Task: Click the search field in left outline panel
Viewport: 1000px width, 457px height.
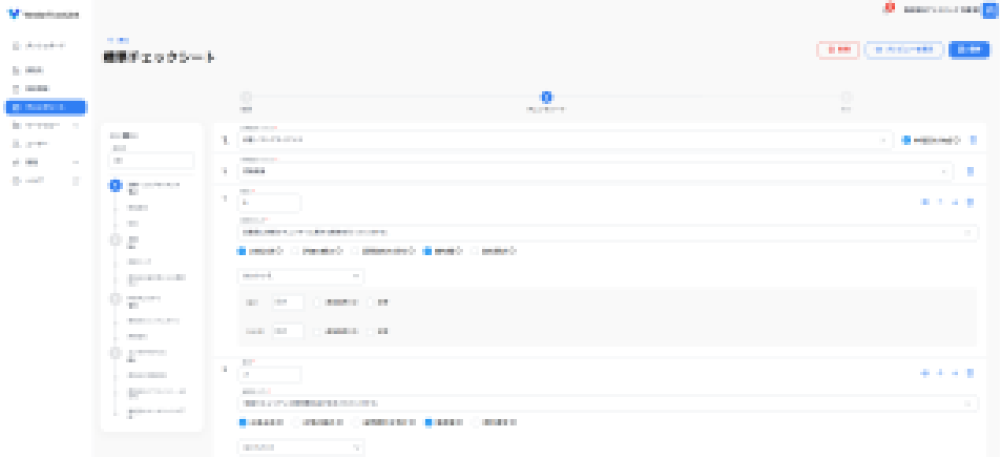Action: (150, 160)
